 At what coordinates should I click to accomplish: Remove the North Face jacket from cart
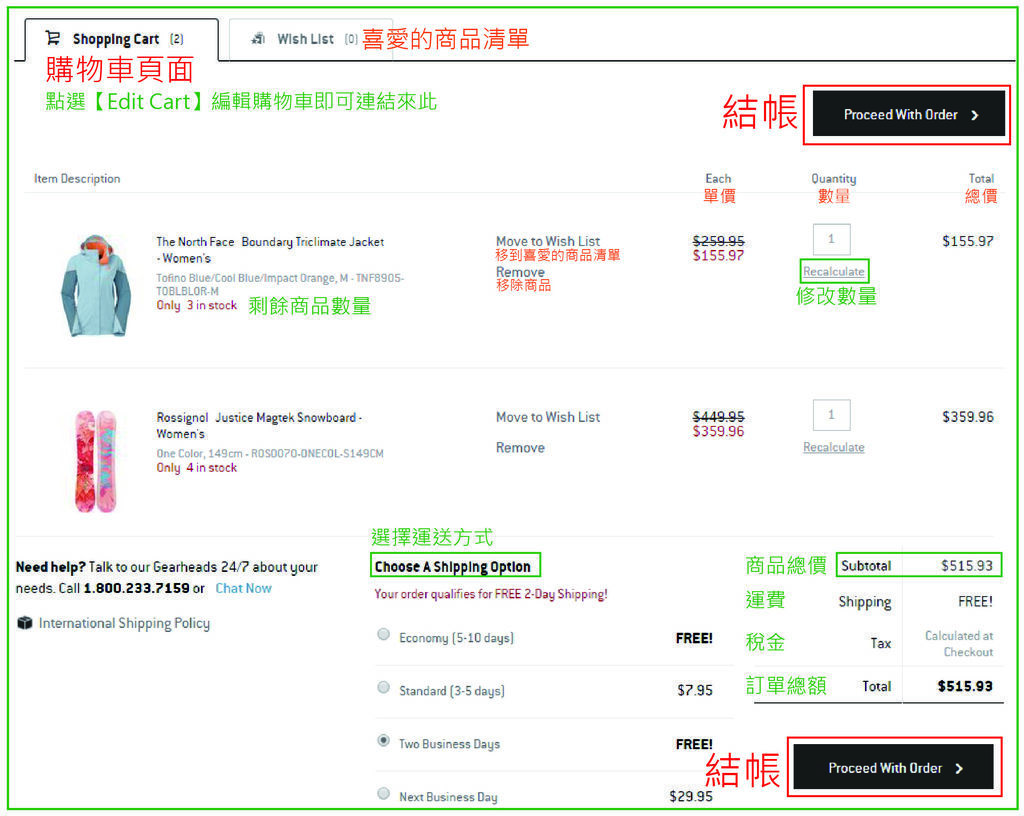520,272
